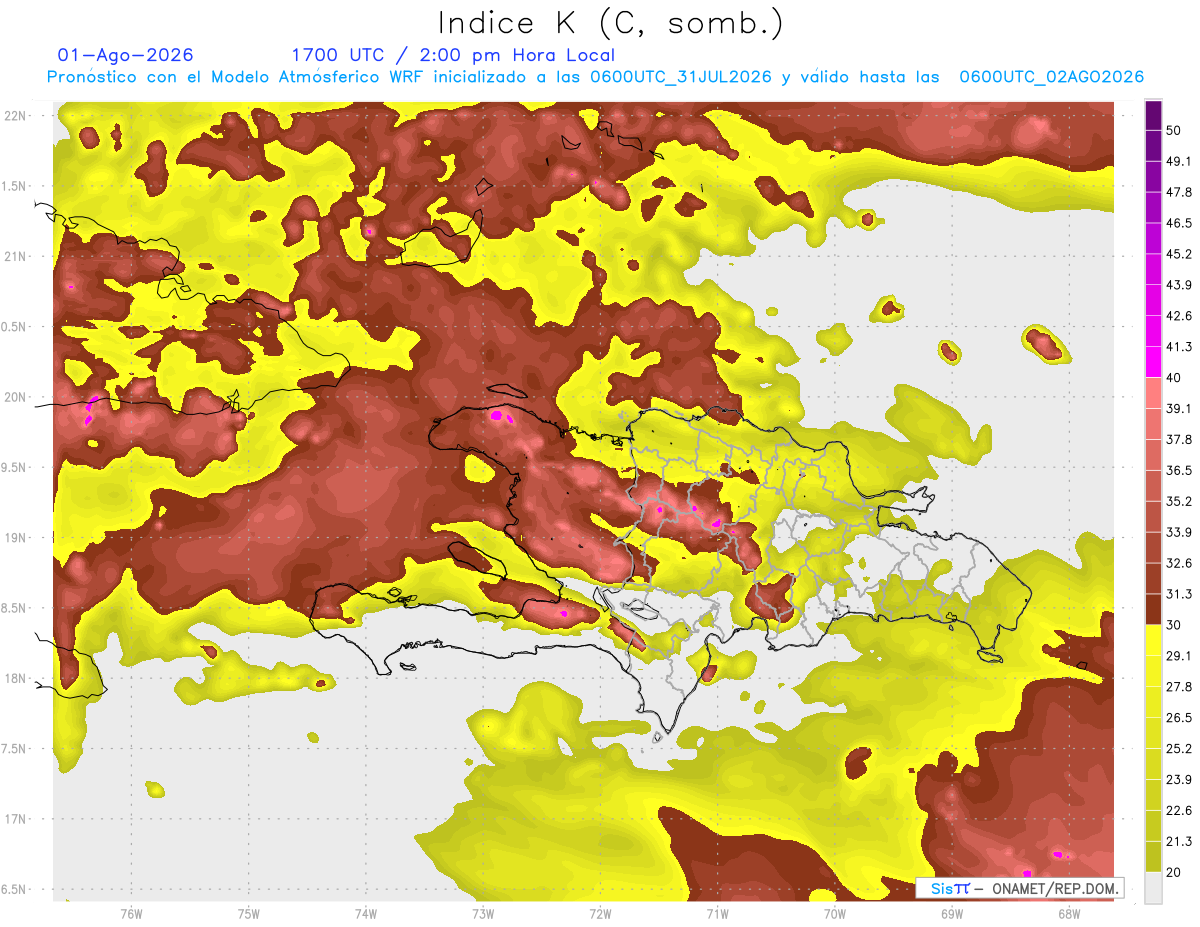This screenshot has width=1200, height=927.
Task: Click the longitude label "76W"
Action: coord(131,913)
